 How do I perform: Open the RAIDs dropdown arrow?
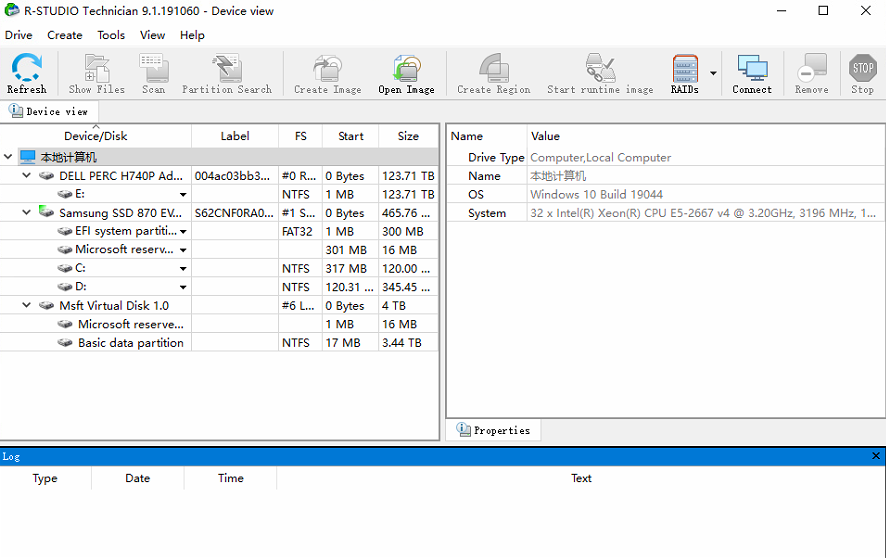point(713,73)
